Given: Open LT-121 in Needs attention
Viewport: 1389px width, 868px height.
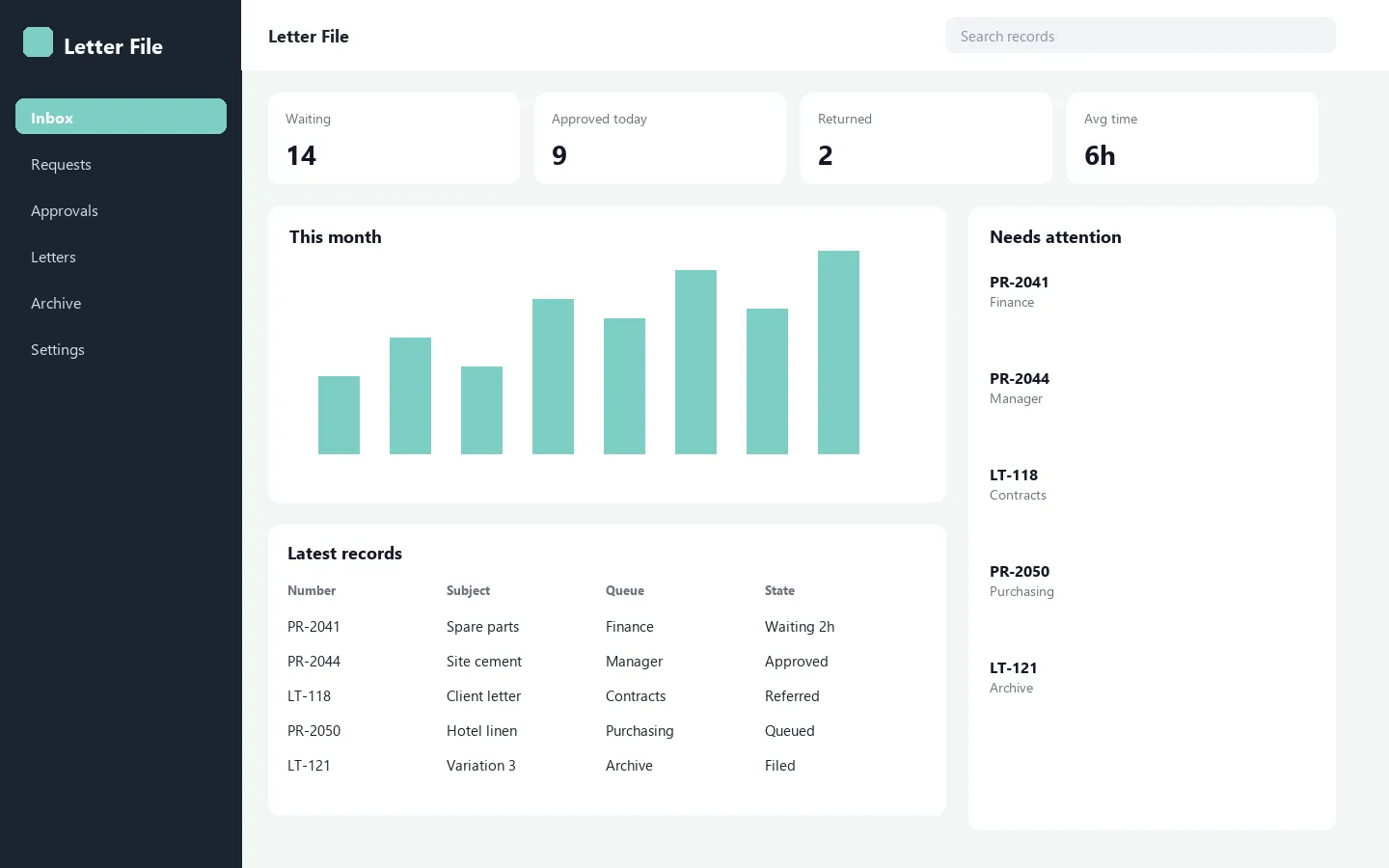Looking at the screenshot, I should point(1014,667).
